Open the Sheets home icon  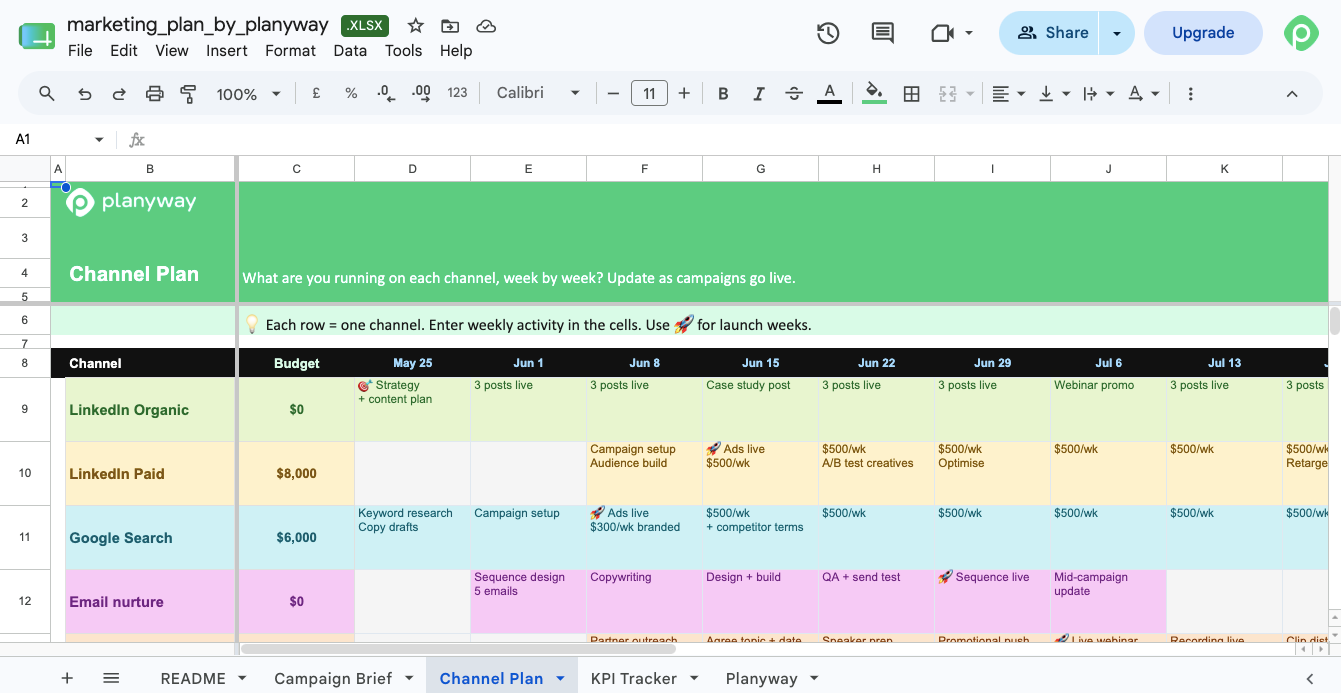pyautogui.click(x=37, y=36)
